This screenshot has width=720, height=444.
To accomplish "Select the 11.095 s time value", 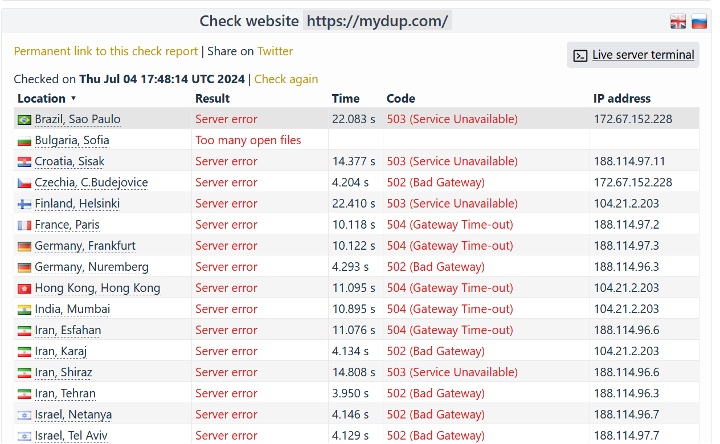I will (354, 288).
